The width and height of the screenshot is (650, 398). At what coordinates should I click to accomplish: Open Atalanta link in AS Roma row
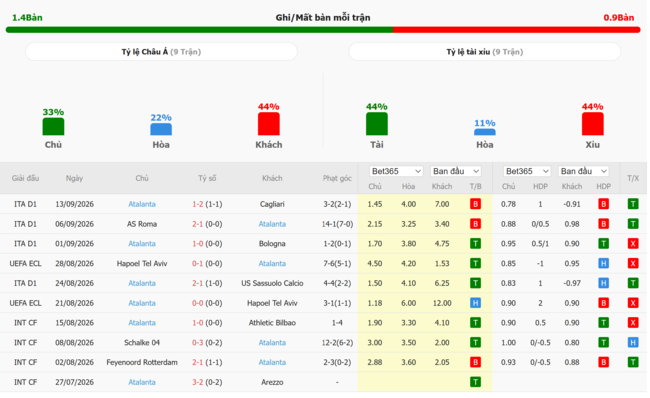tap(272, 224)
